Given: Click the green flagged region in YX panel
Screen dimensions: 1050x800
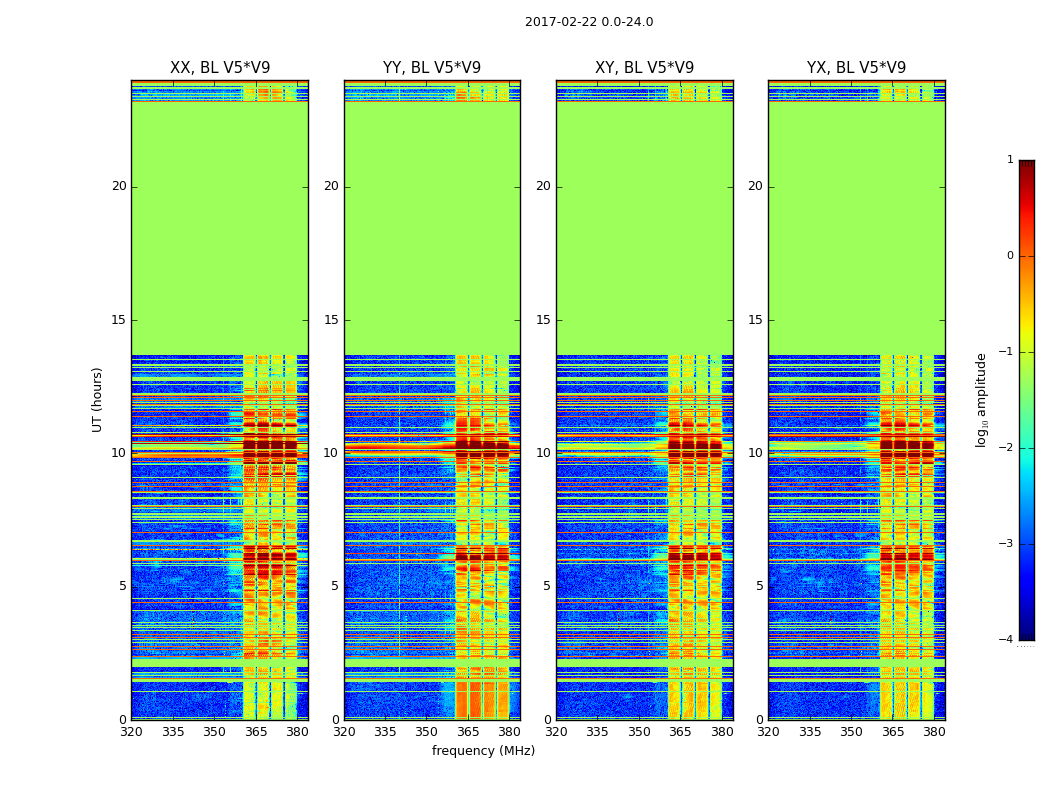Looking at the screenshot, I should [856, 228].
